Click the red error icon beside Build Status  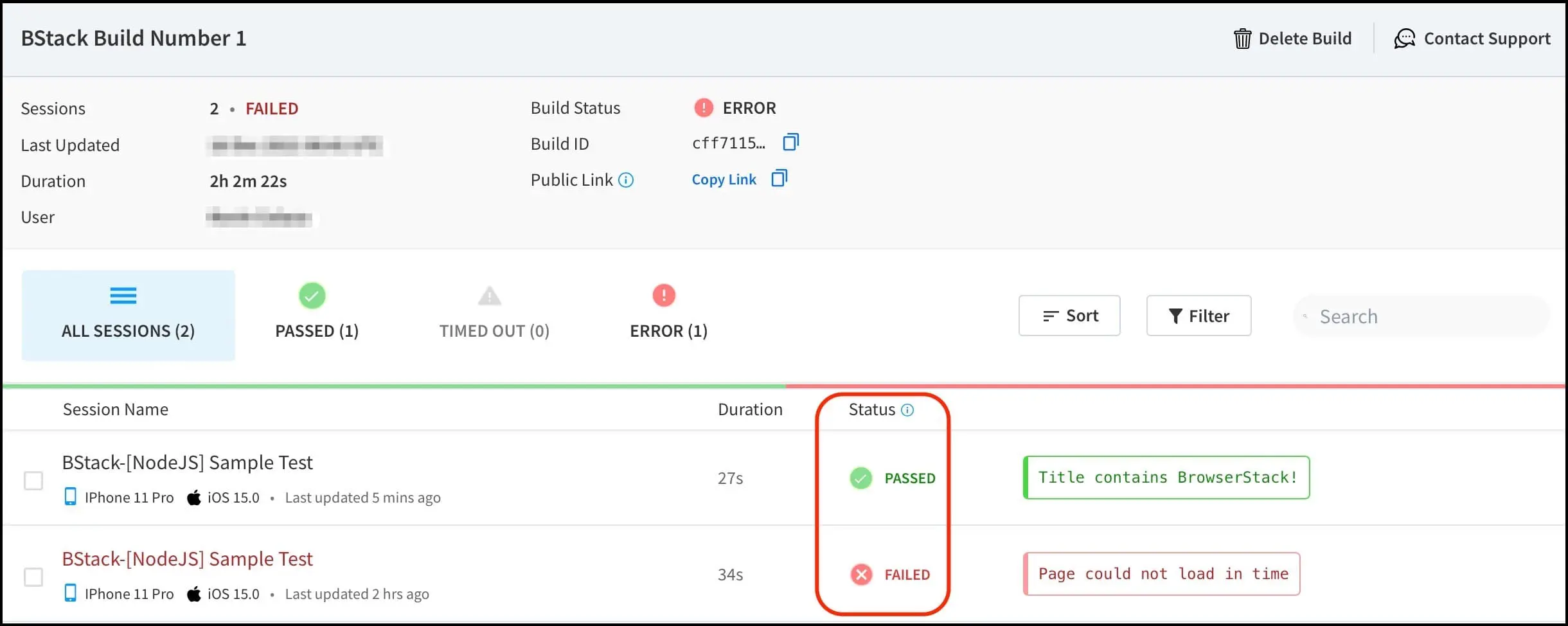pos(704,107)
